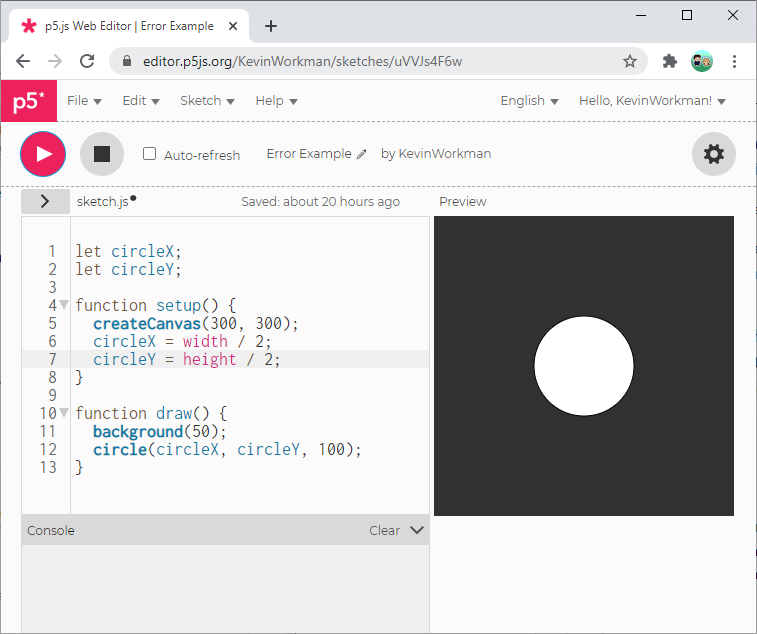757x634 pixels.
Task: Enable the Auto-refresh checkbox
Action: click(150, 154)
